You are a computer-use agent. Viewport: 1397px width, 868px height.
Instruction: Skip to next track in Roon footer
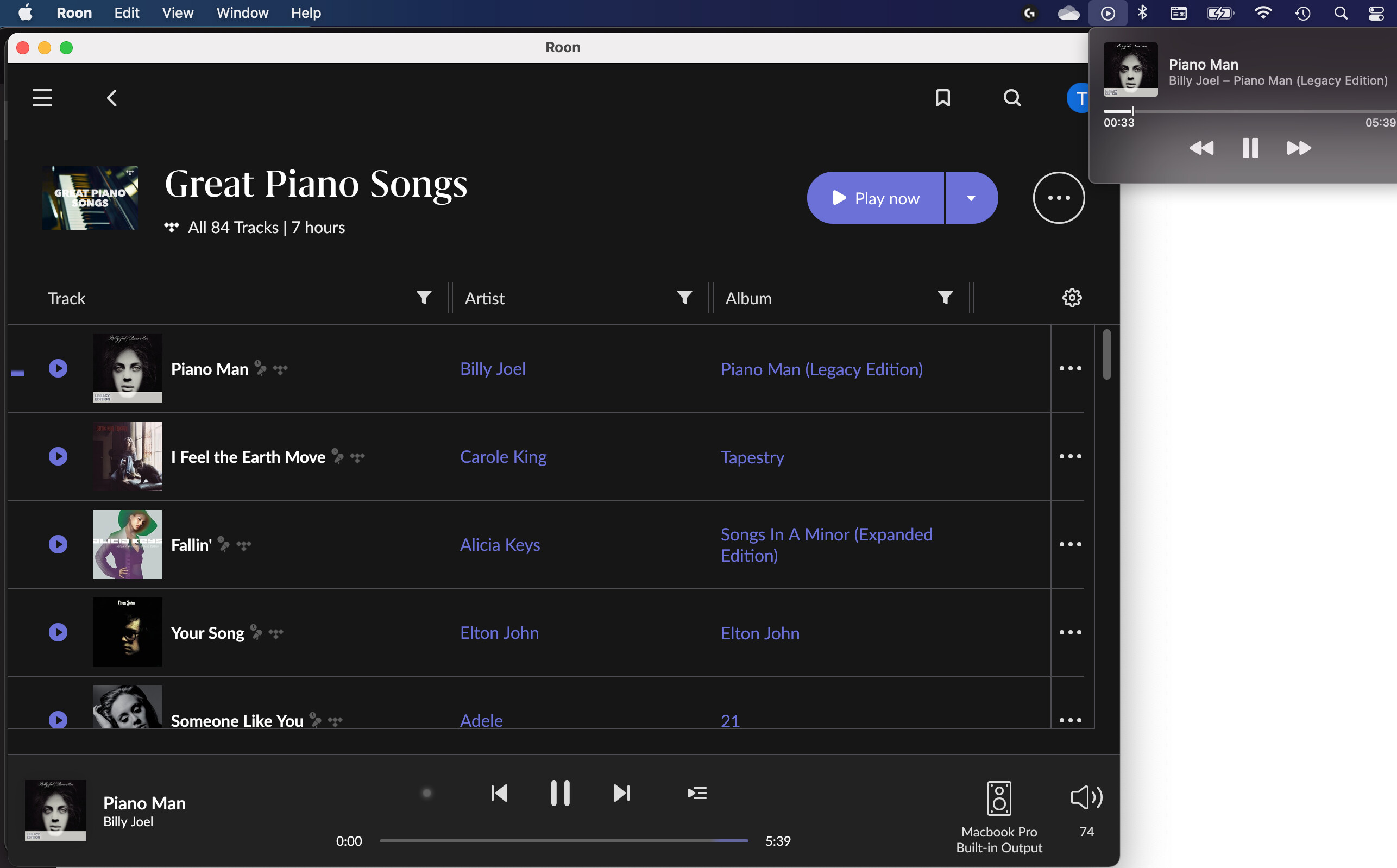point(621,793)
